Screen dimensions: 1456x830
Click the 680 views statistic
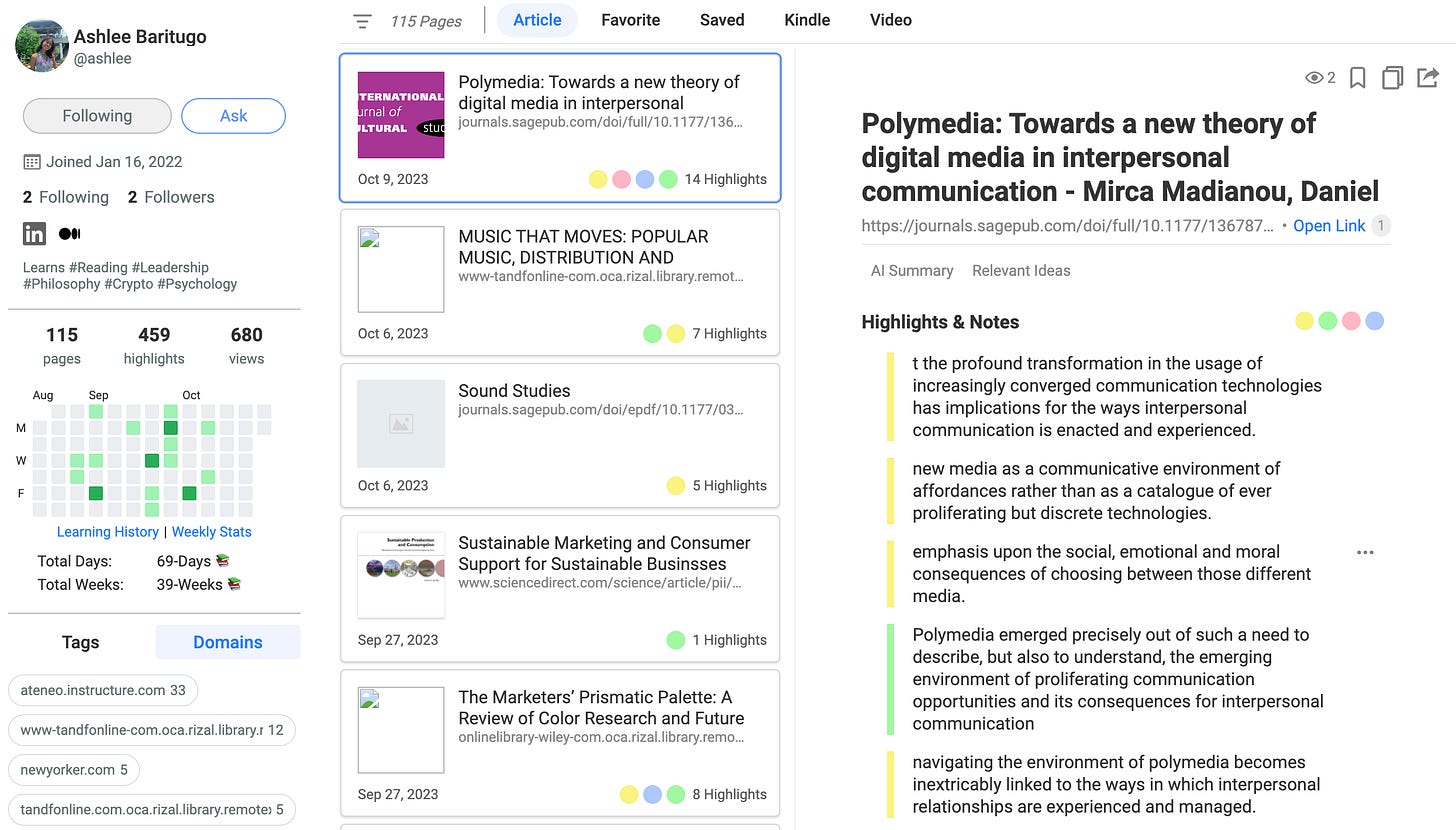(246, 345)
